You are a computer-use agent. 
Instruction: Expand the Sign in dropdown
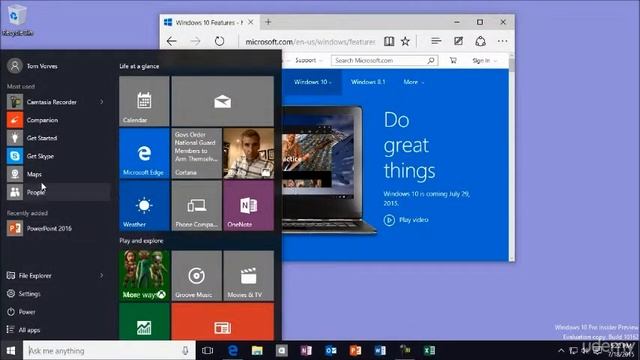tap(484, 60)
